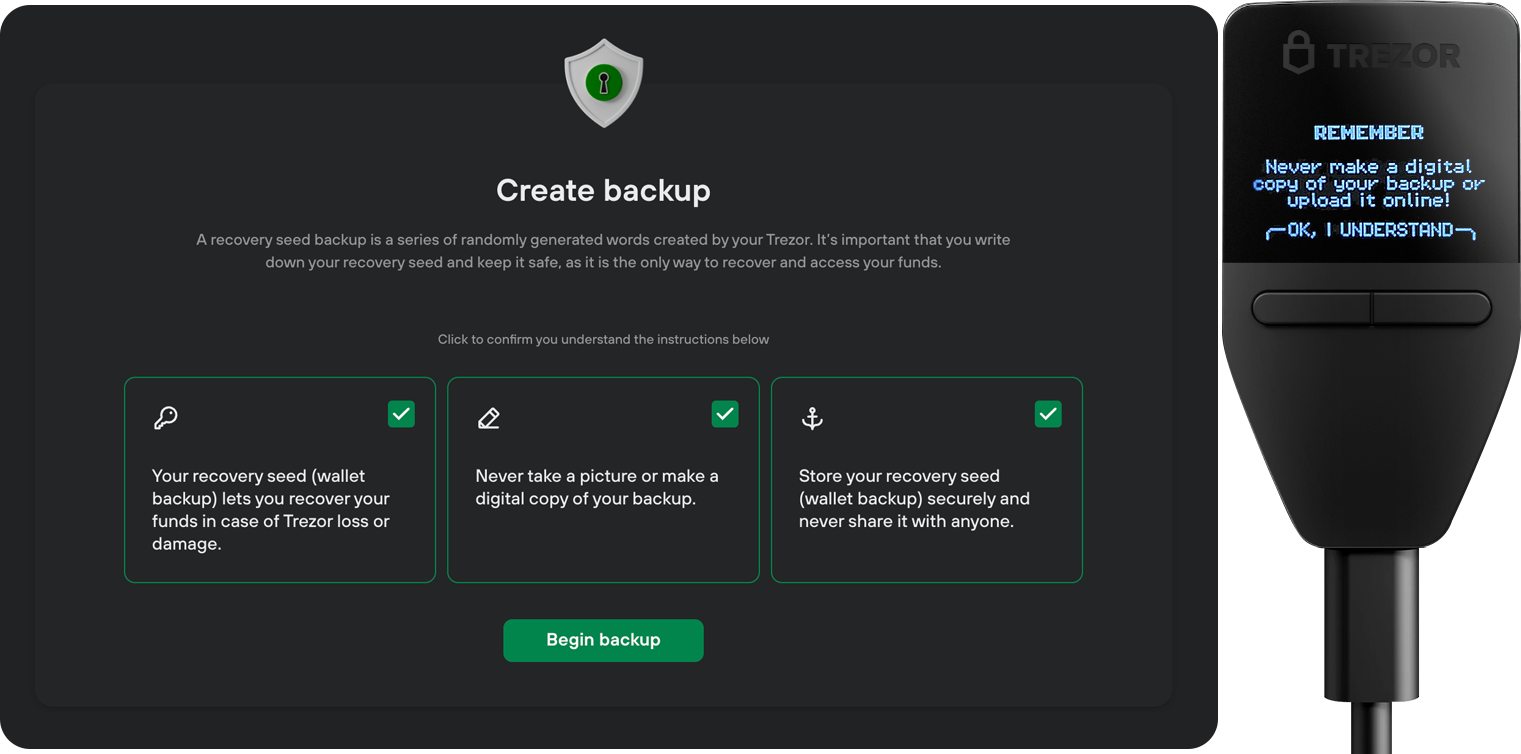Uncheck the store recovery seed securely checkbox
This screenshot has width=1521, height=754.
coord(1047,414)
